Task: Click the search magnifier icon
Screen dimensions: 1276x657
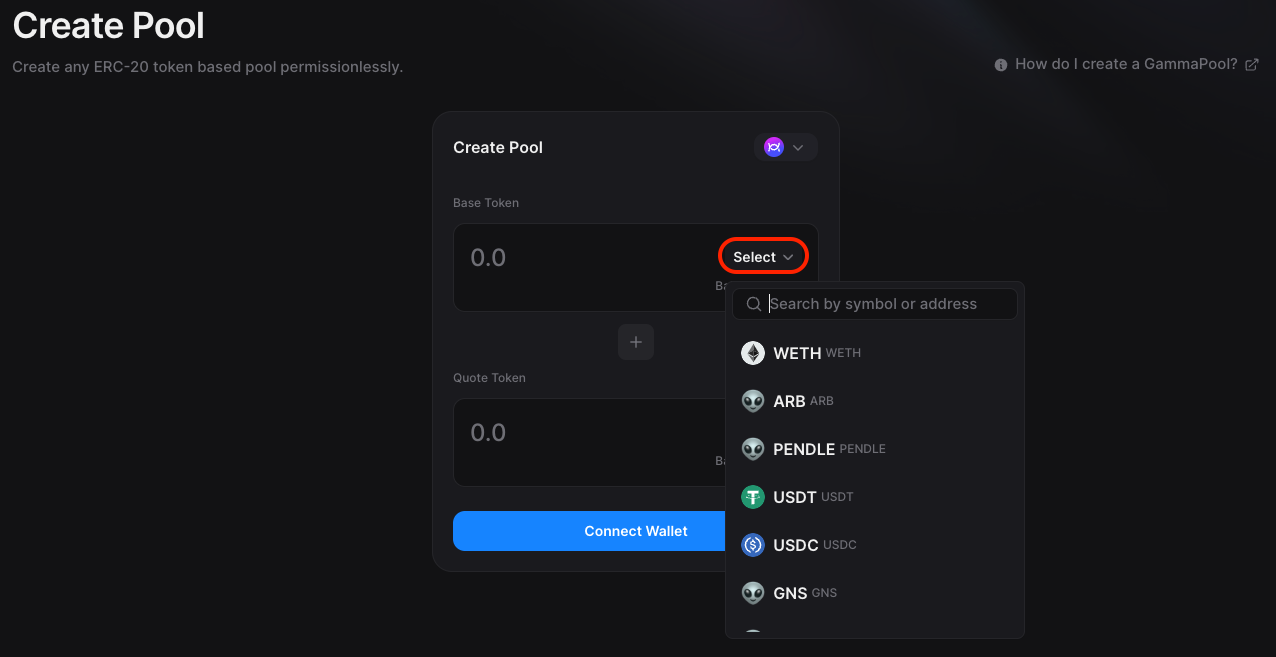Action: [754, 304]
